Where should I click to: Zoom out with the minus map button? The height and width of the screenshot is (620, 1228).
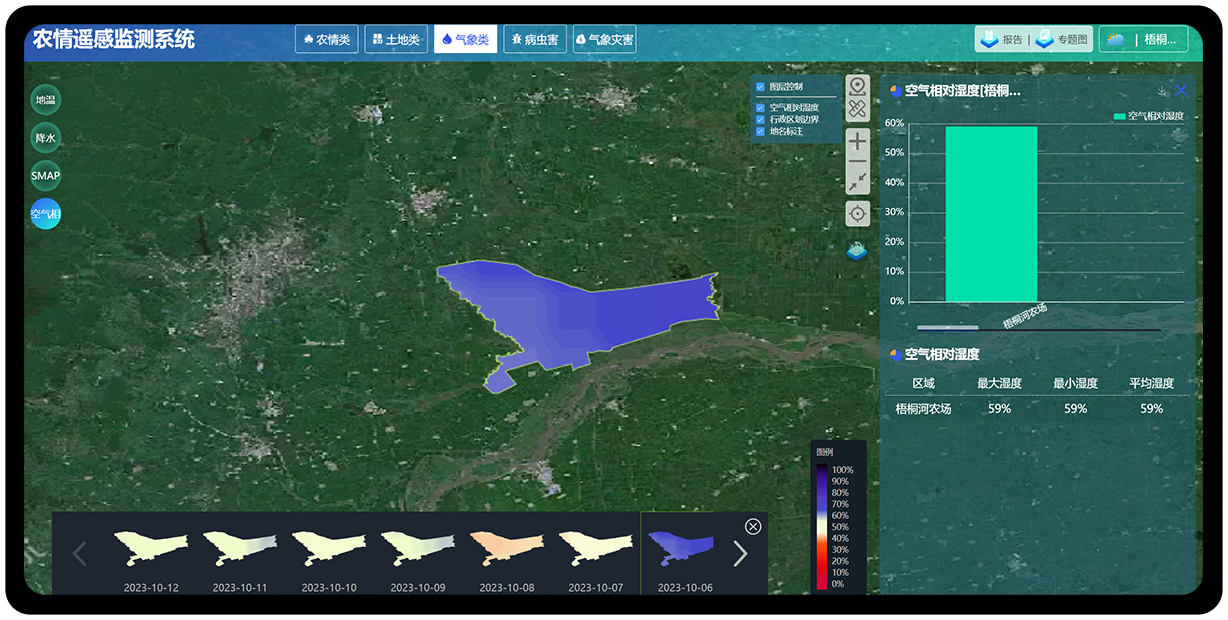857,162
